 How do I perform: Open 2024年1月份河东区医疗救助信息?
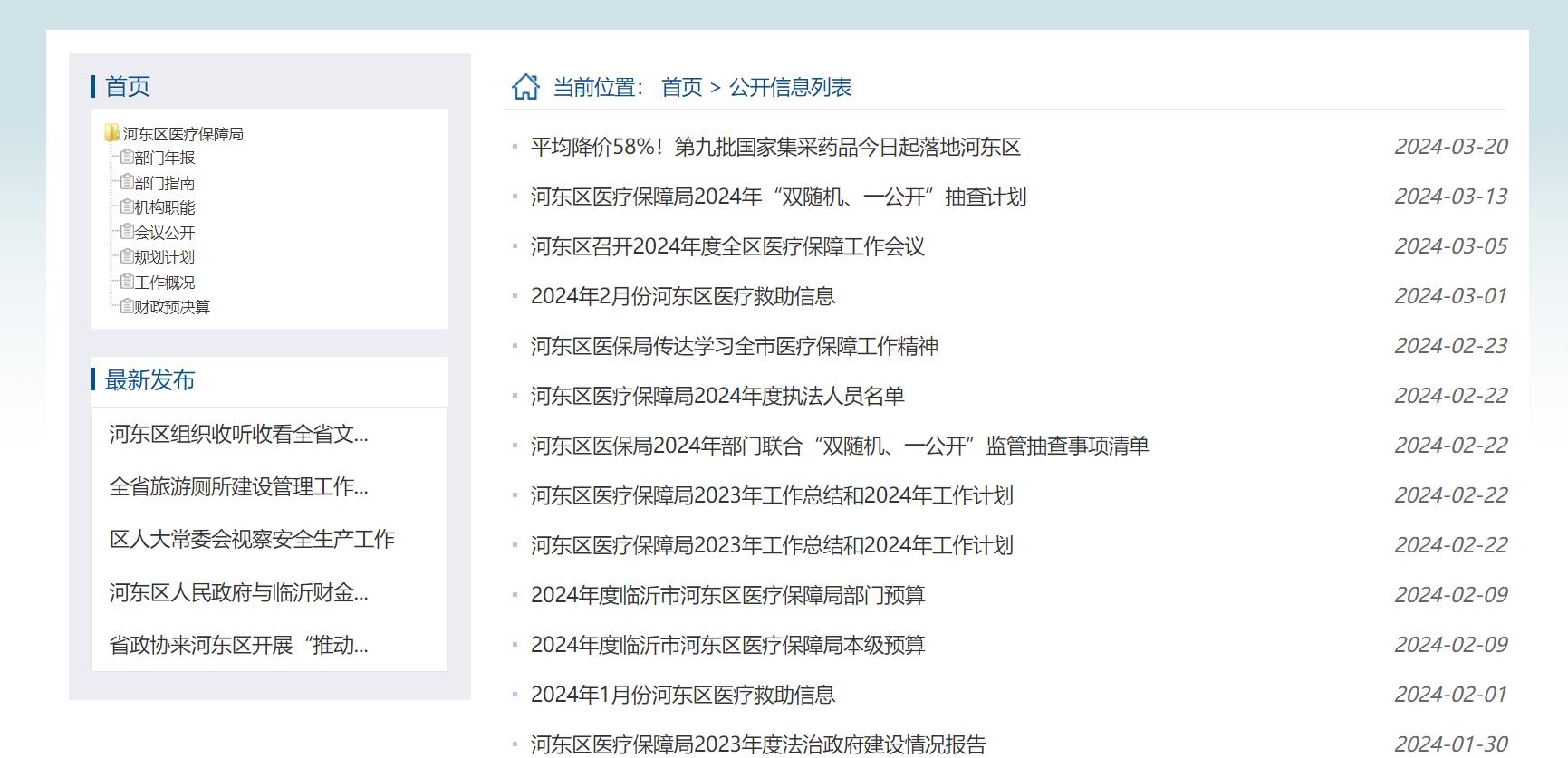(683, 695)
